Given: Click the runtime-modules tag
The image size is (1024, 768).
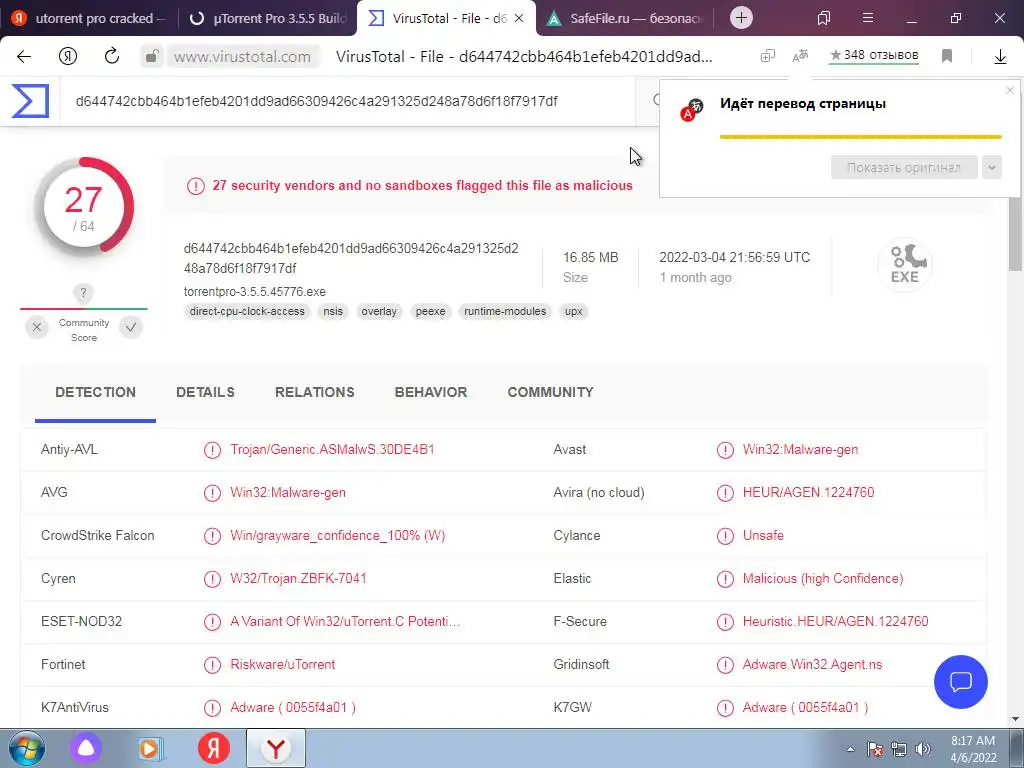Looking at the screenshot, I should 505,312.
